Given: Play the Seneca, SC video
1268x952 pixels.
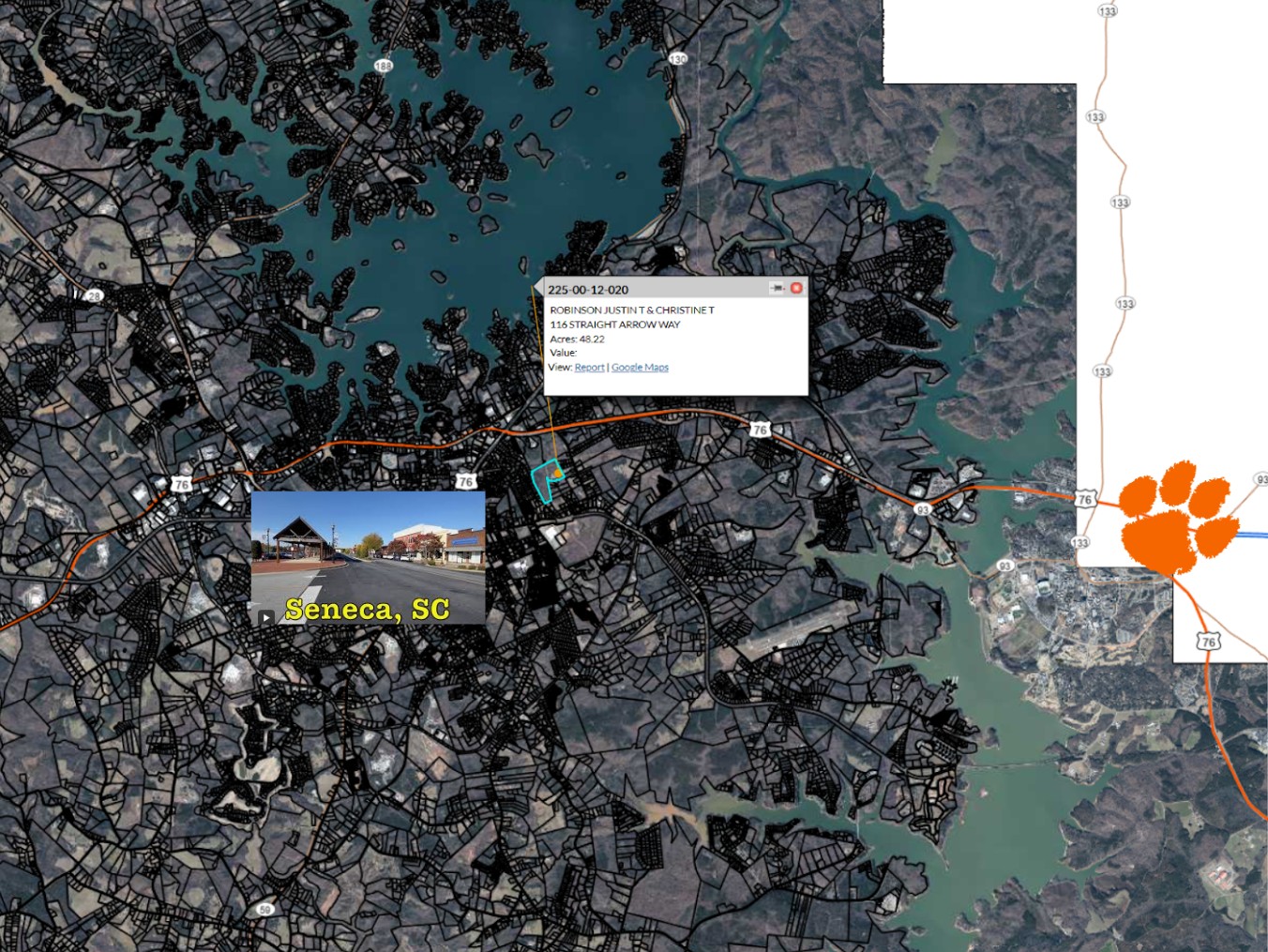Looking at the screenshot, I should 266,616.
